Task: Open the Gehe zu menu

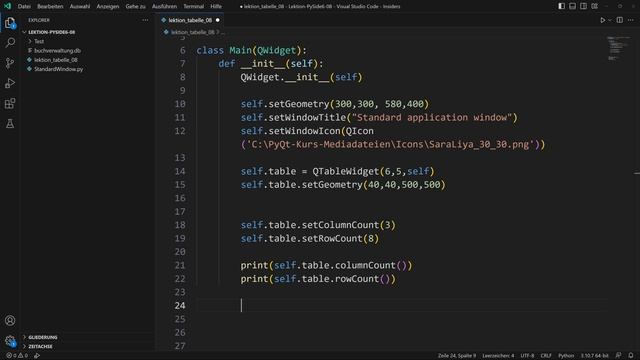Action: point(136,6)
